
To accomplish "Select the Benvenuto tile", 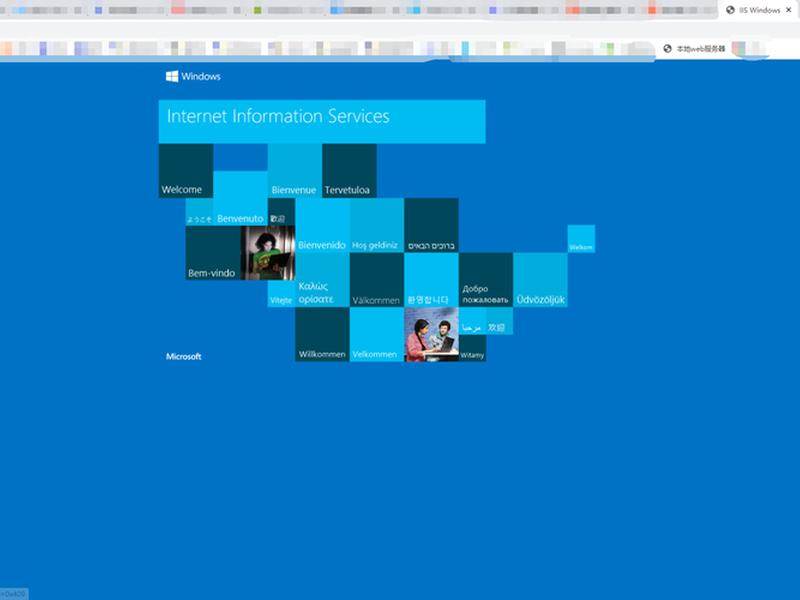I will (x=240, y=198).
